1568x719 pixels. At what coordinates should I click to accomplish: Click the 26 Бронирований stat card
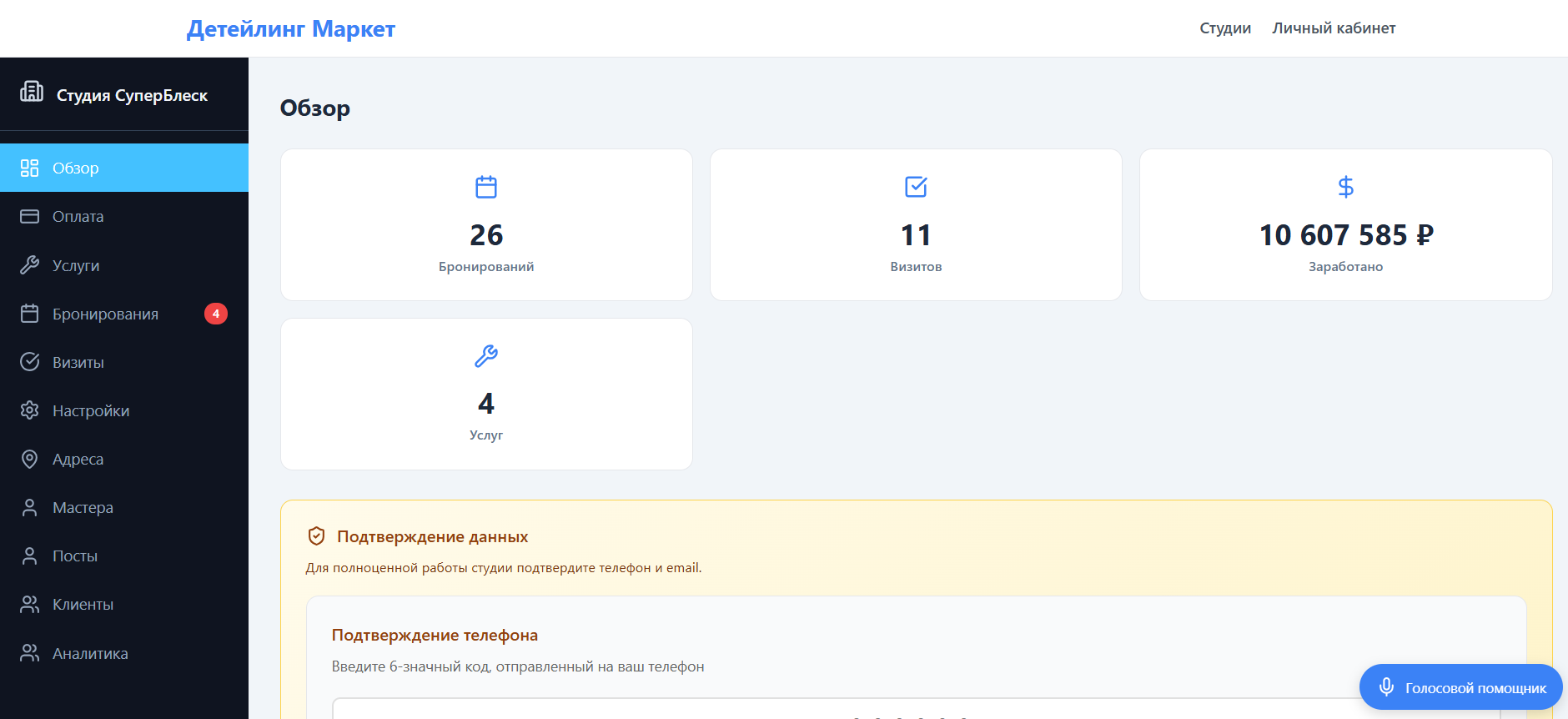486,224
